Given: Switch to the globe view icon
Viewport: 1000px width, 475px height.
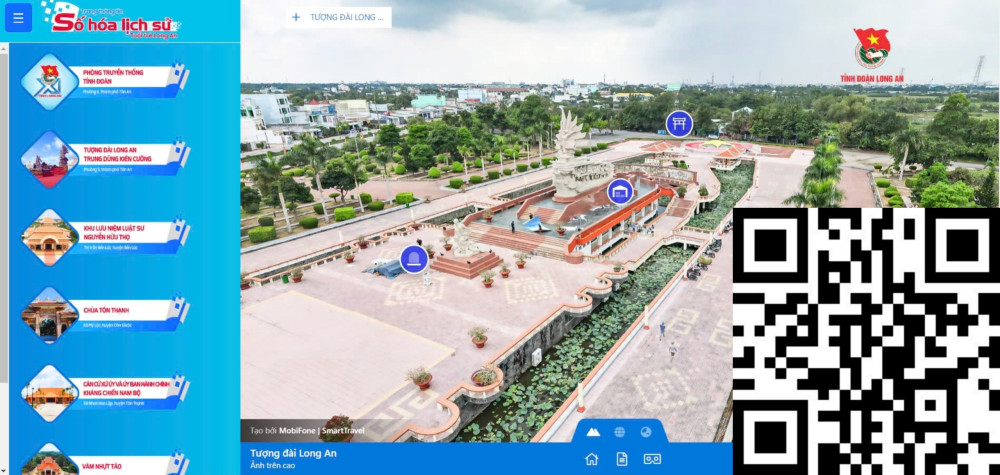Looking at the screenshot, I should point(619,432).
